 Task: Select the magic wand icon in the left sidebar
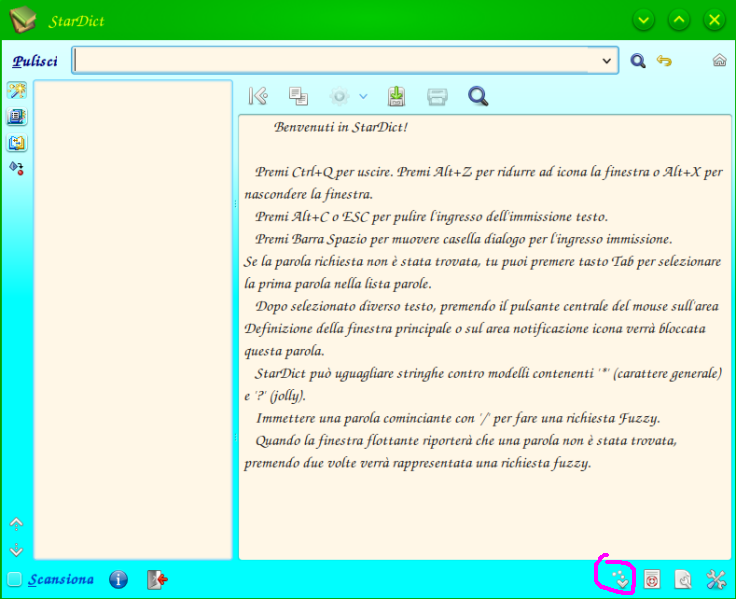[17, 90]
